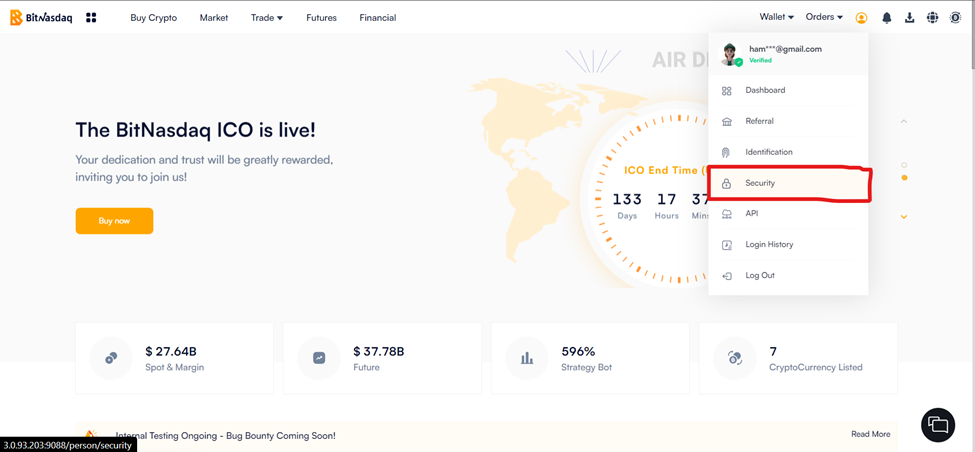The height and width of the screenshot is (452, 975).
Task: Click the BitNasdaq logo
Action: coord(41,17)
